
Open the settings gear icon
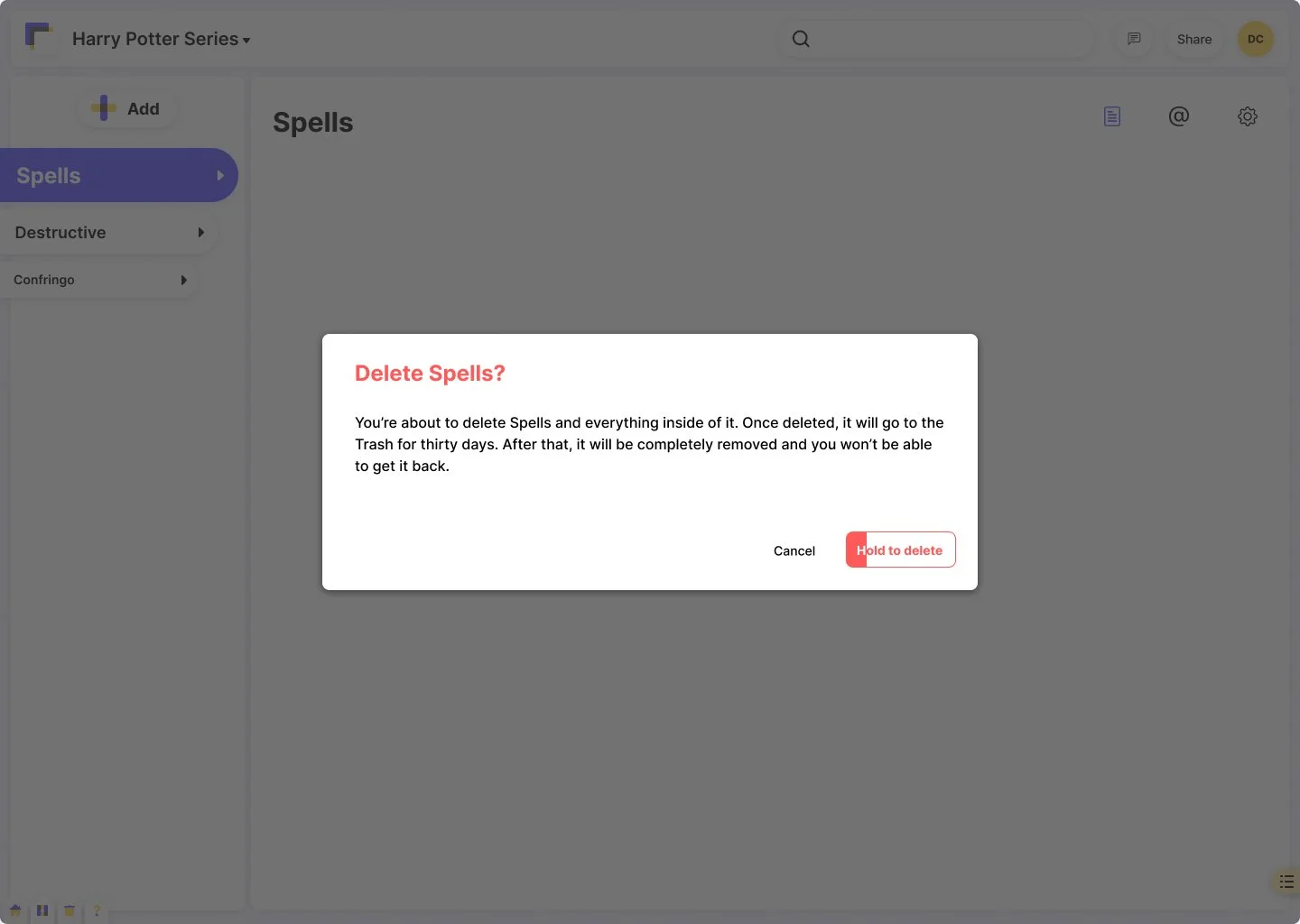[1248, 116]
